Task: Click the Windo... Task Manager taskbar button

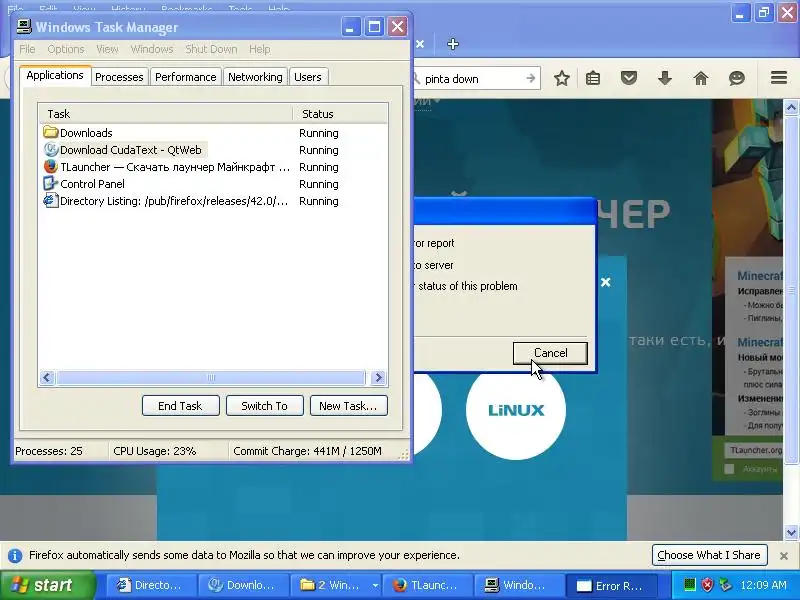Action: point(519,585)
